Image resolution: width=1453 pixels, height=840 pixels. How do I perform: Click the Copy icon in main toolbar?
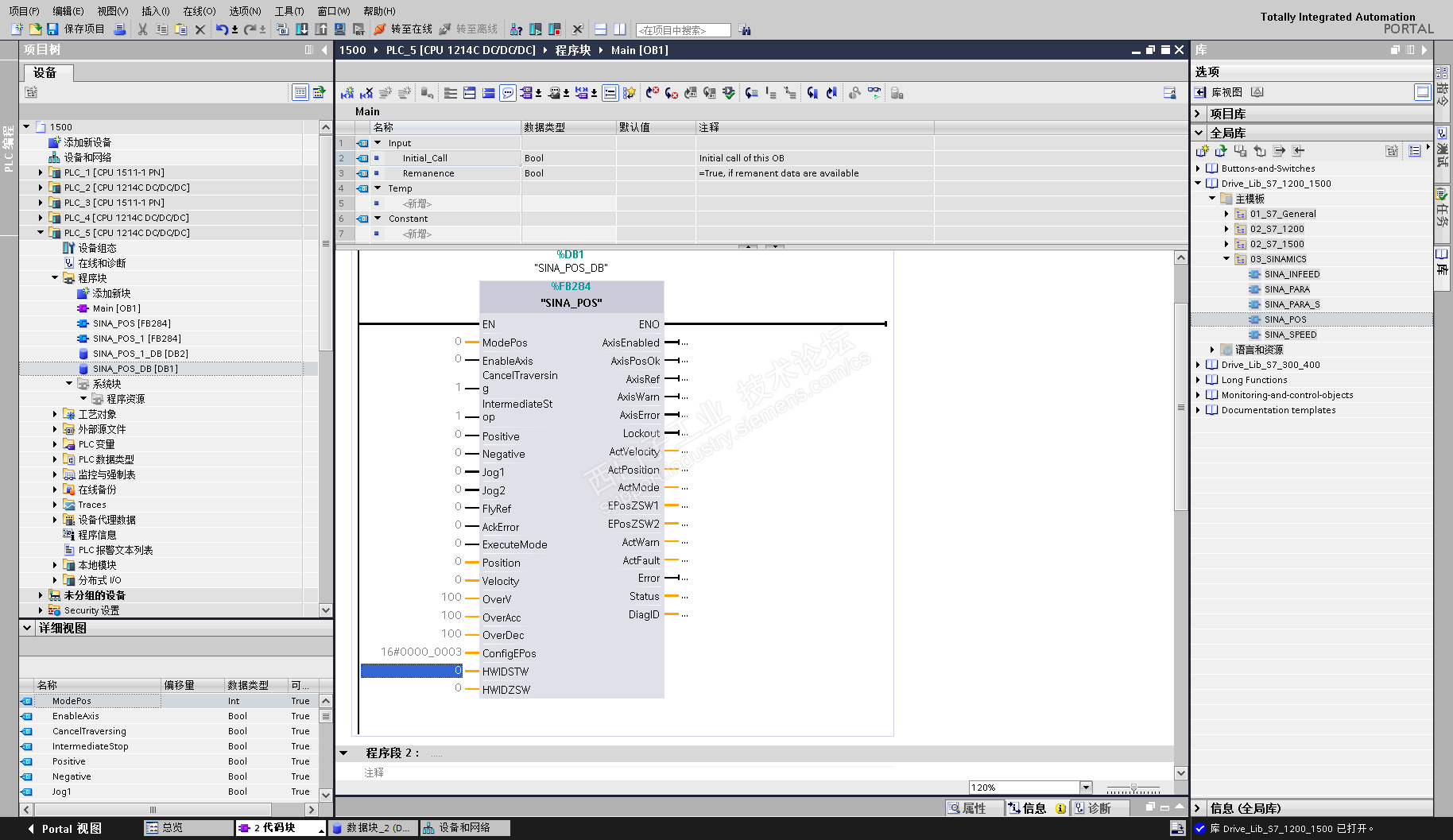click(x=162, y=29)
